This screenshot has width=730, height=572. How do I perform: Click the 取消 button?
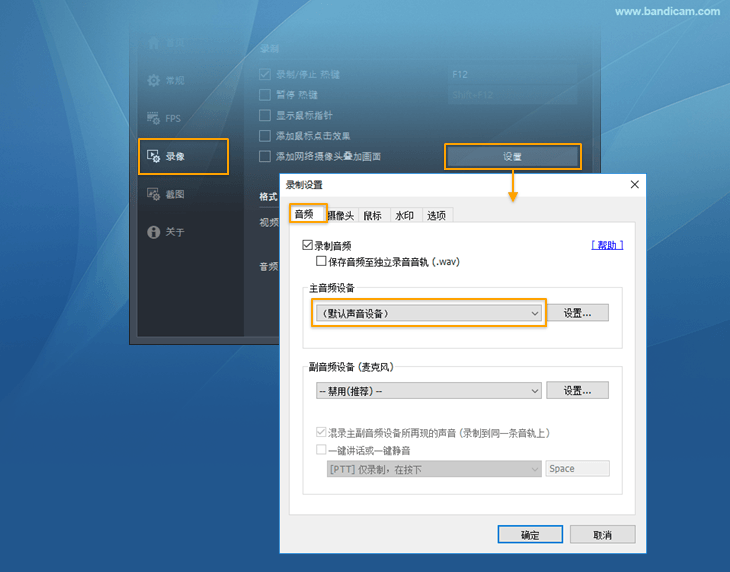(x=602, y=535)
